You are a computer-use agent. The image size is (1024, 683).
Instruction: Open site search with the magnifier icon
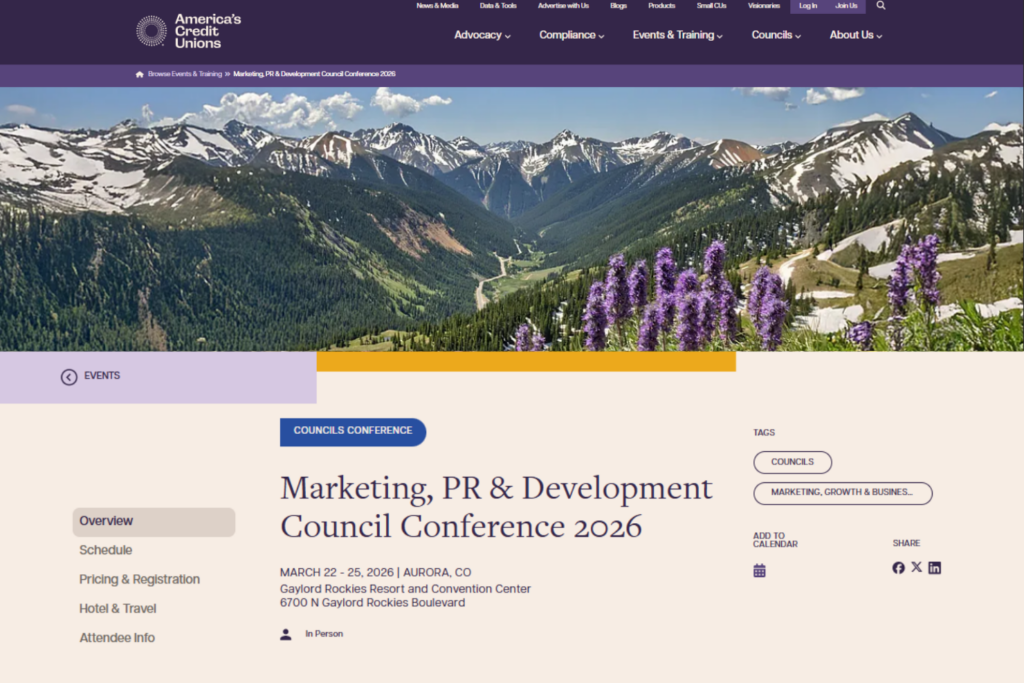coord(880,6)
